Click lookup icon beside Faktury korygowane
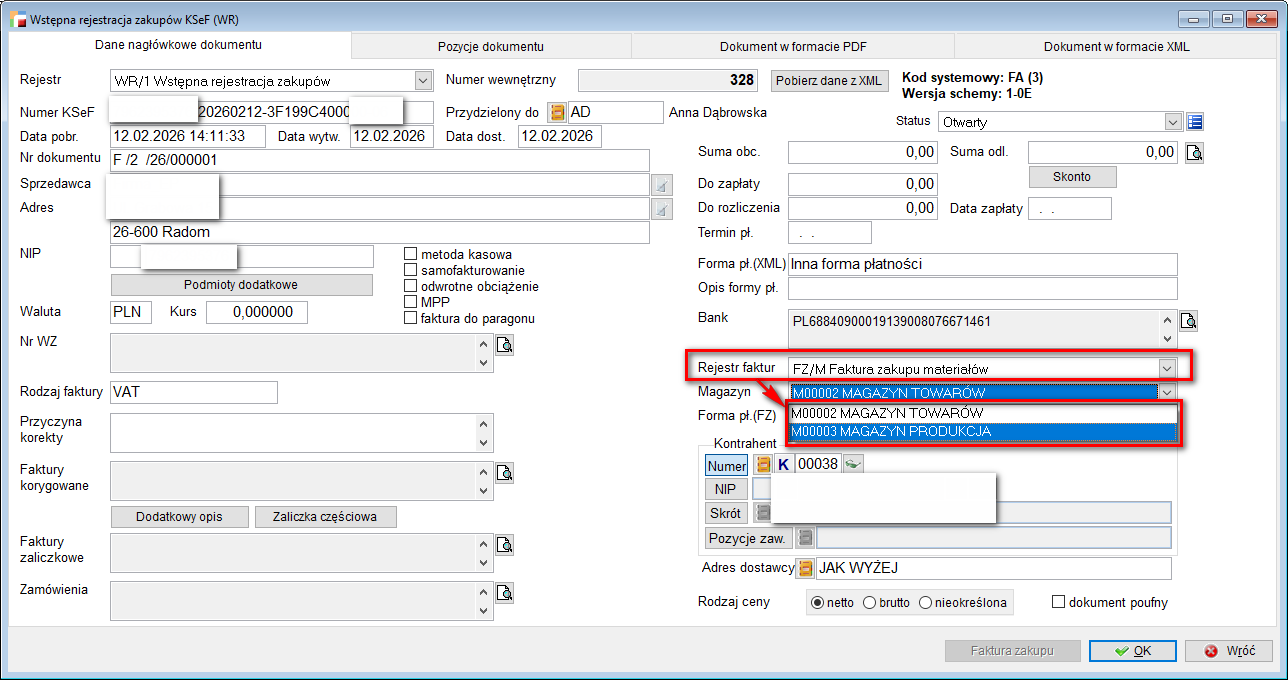Viewport: 1288px width, 680px height. (505, 472)
